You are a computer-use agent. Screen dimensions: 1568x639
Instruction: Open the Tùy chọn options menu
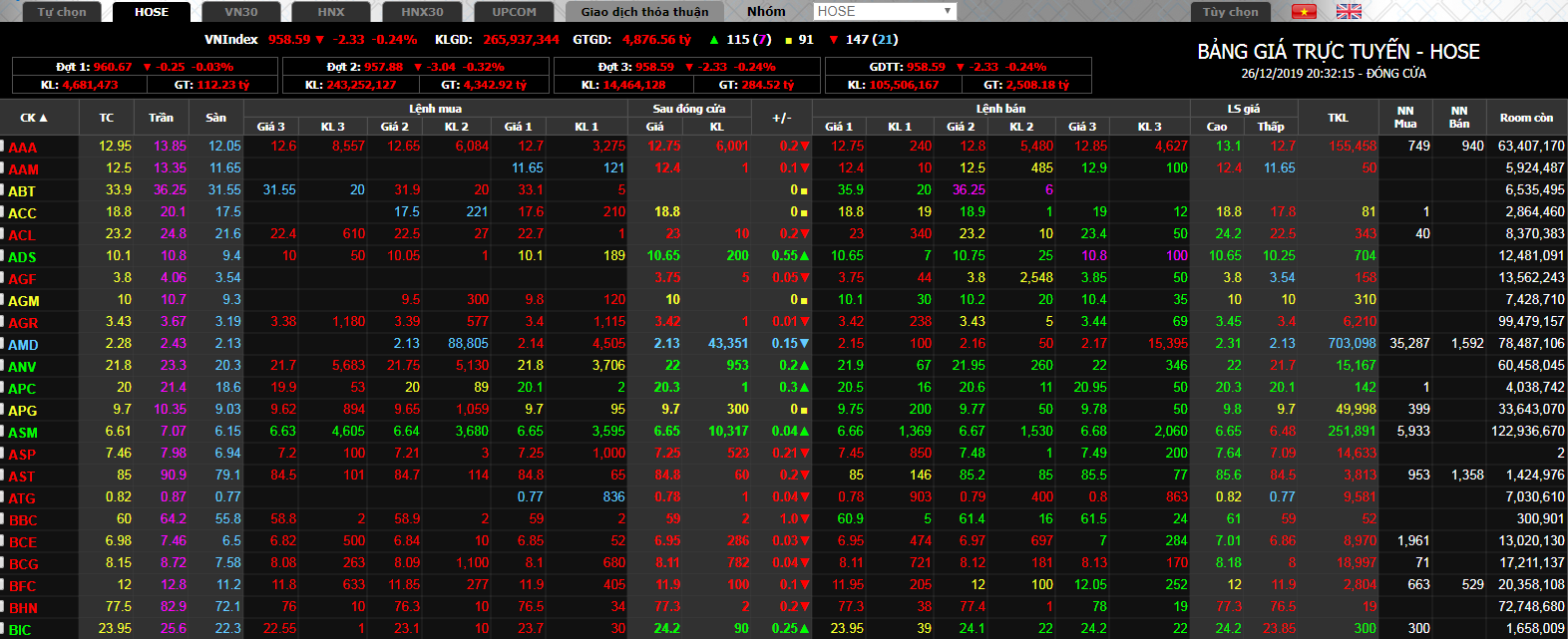click(1230, 12)
